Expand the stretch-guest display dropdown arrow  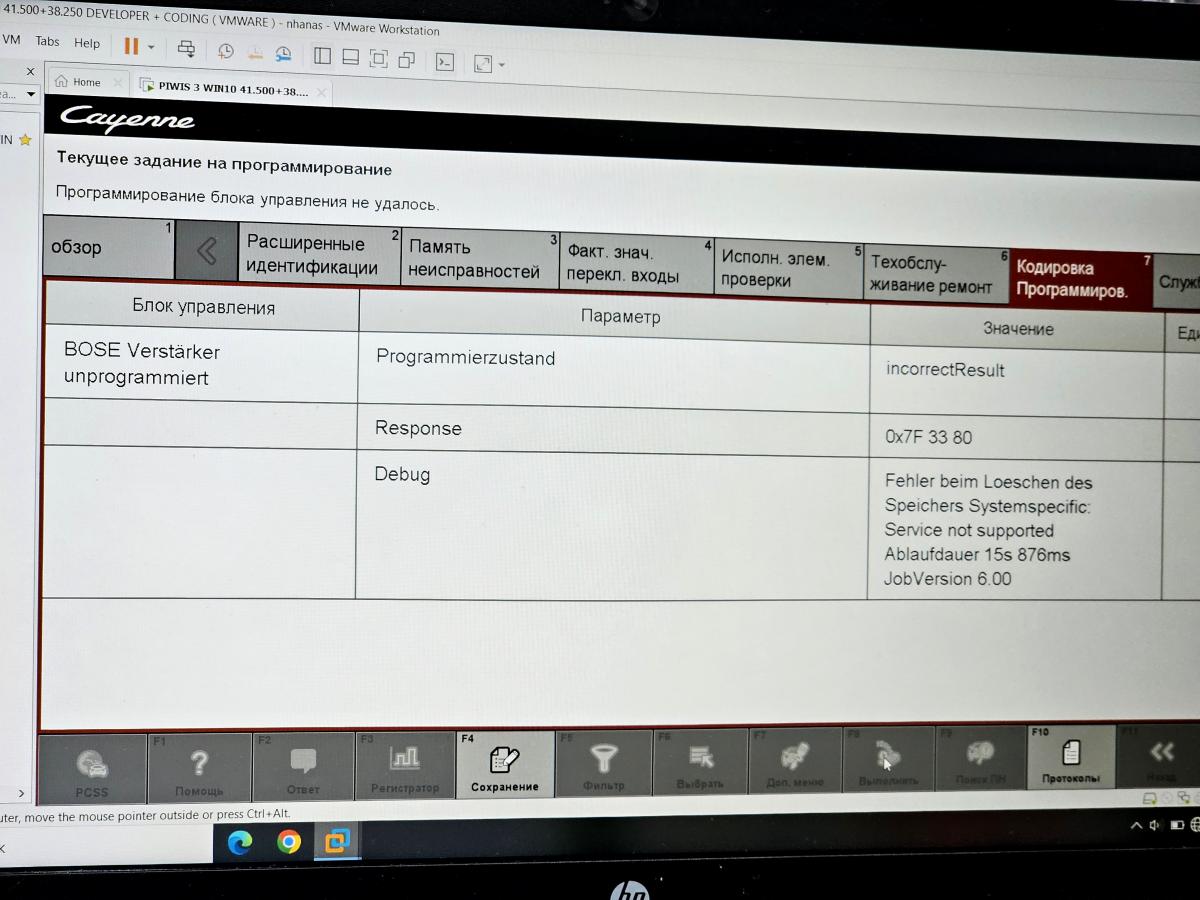point(502,65)
